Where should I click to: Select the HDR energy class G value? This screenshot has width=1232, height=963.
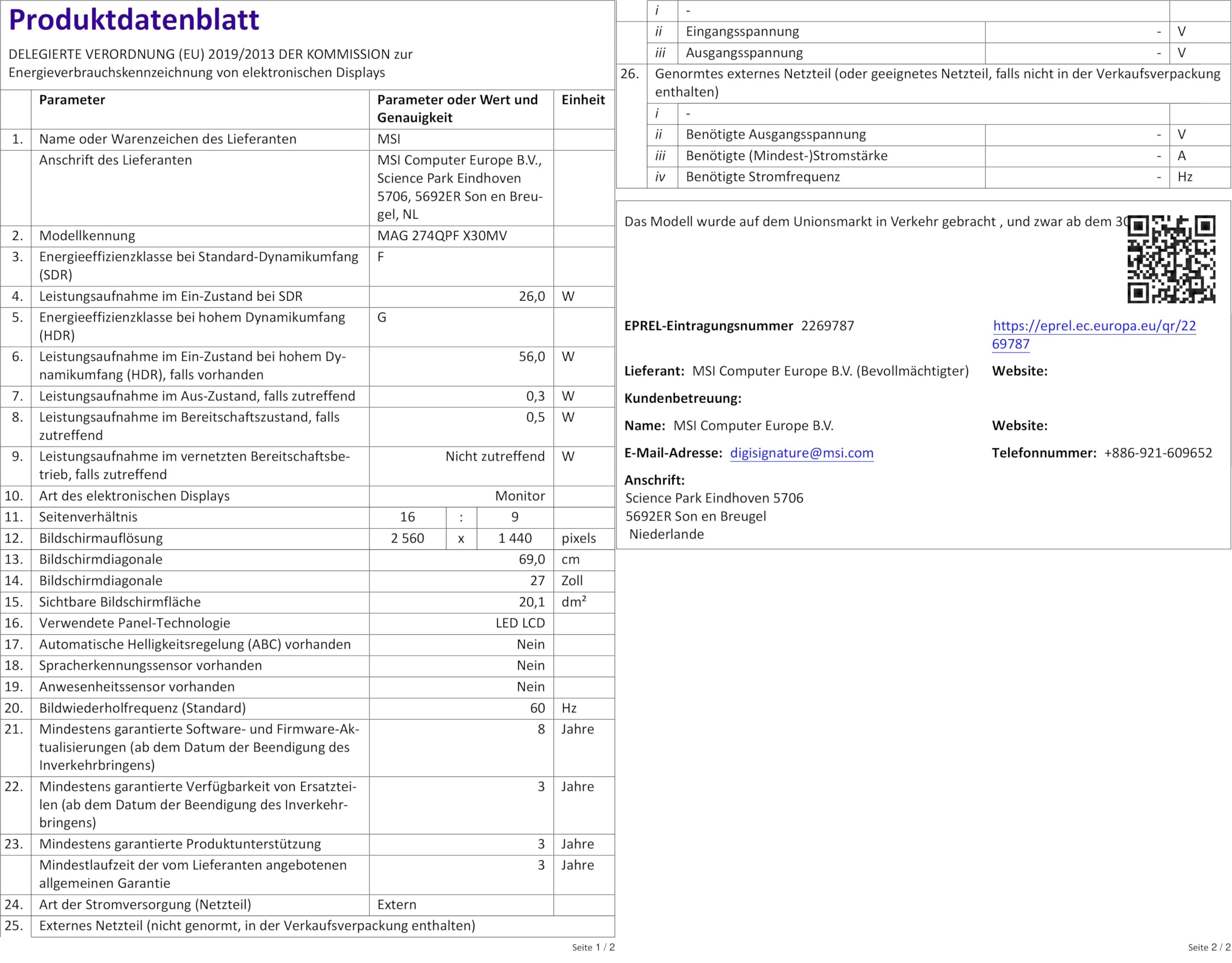(x=381, y=317)
